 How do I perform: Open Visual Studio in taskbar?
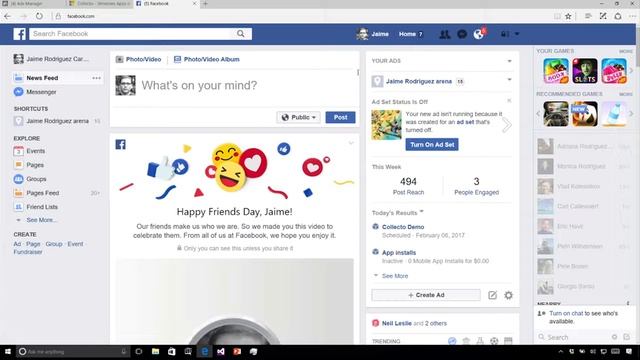pyautogui.click(x=221, y=351)
